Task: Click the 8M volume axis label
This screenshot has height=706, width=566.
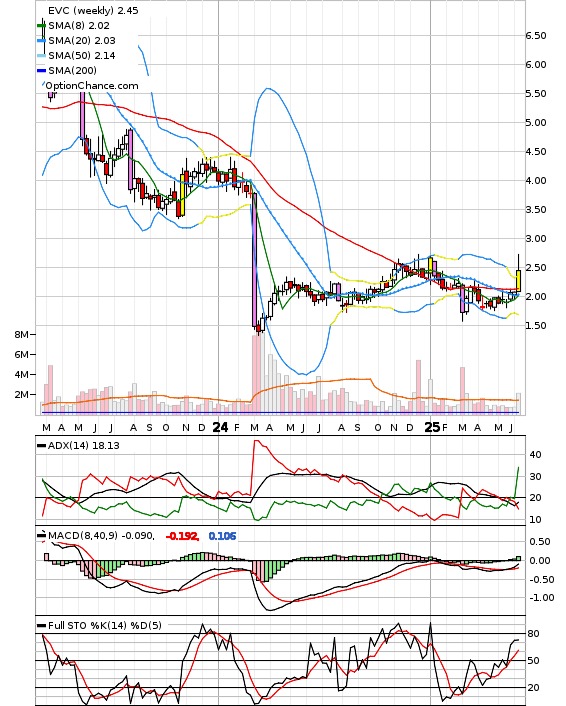Action: [x=21, y=335]
